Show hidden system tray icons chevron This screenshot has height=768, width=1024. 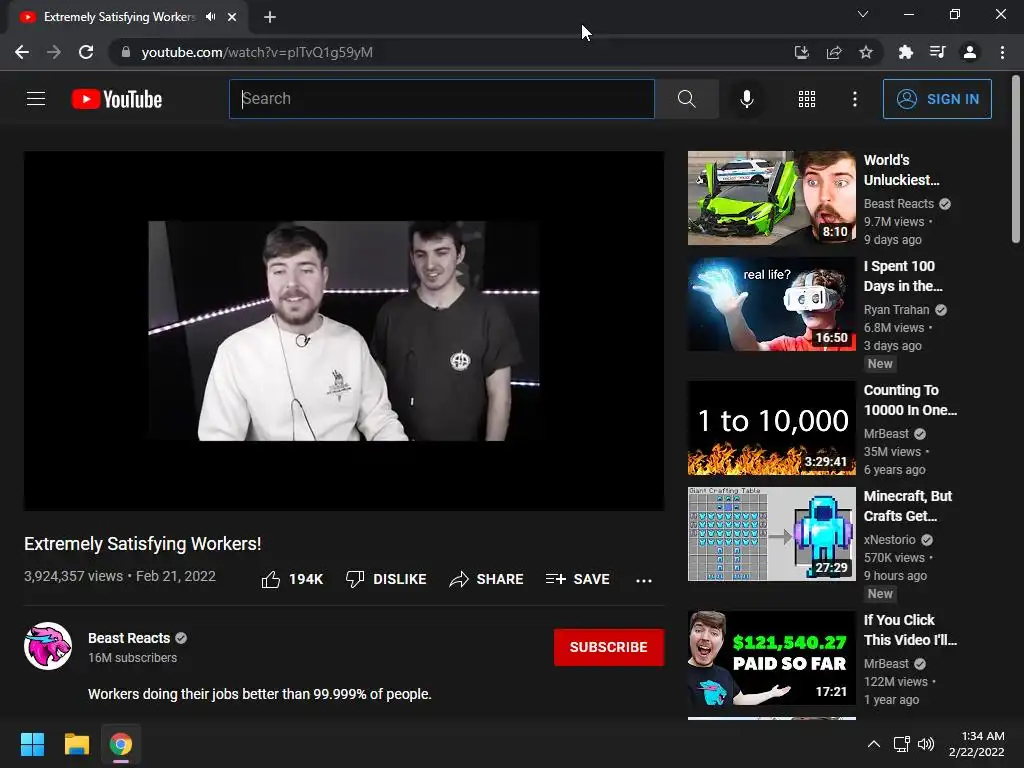[874, 744]
